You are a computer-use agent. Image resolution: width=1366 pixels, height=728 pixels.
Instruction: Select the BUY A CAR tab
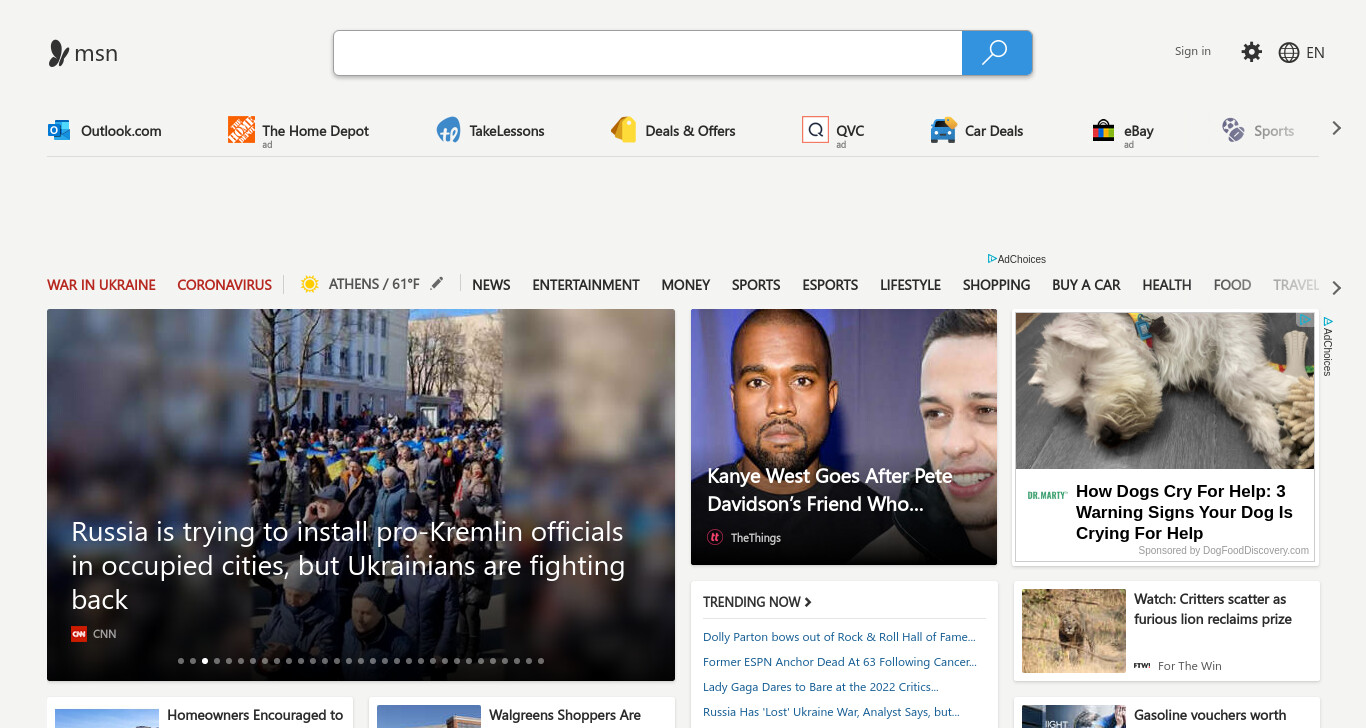pos(1086,285)
